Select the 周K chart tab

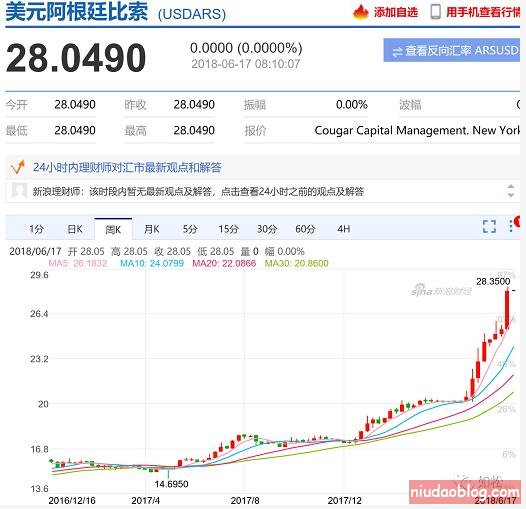(113, 229)
